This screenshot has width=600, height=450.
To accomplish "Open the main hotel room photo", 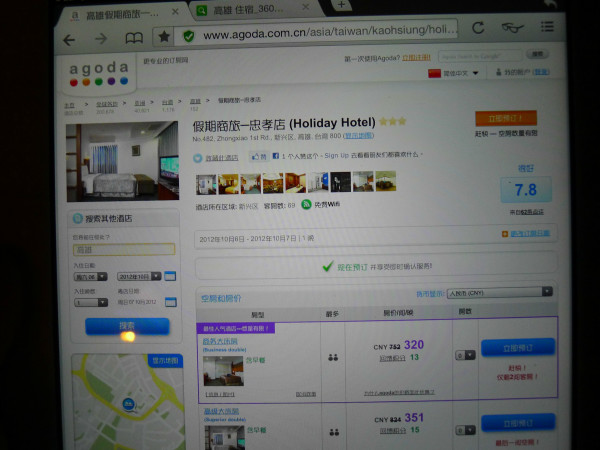I will pyautogui.click(x=122, y=161).
